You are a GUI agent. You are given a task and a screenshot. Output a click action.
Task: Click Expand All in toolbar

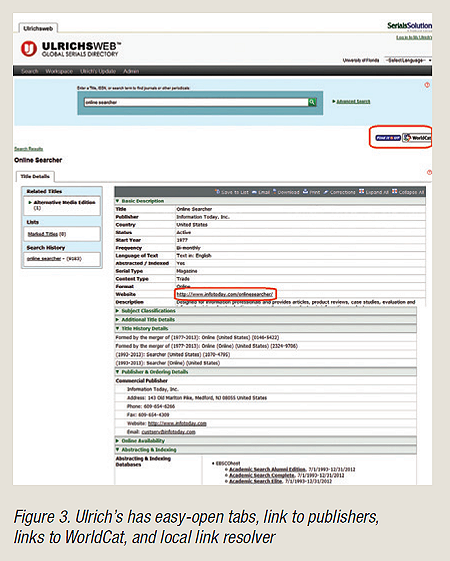coord(374,192)
